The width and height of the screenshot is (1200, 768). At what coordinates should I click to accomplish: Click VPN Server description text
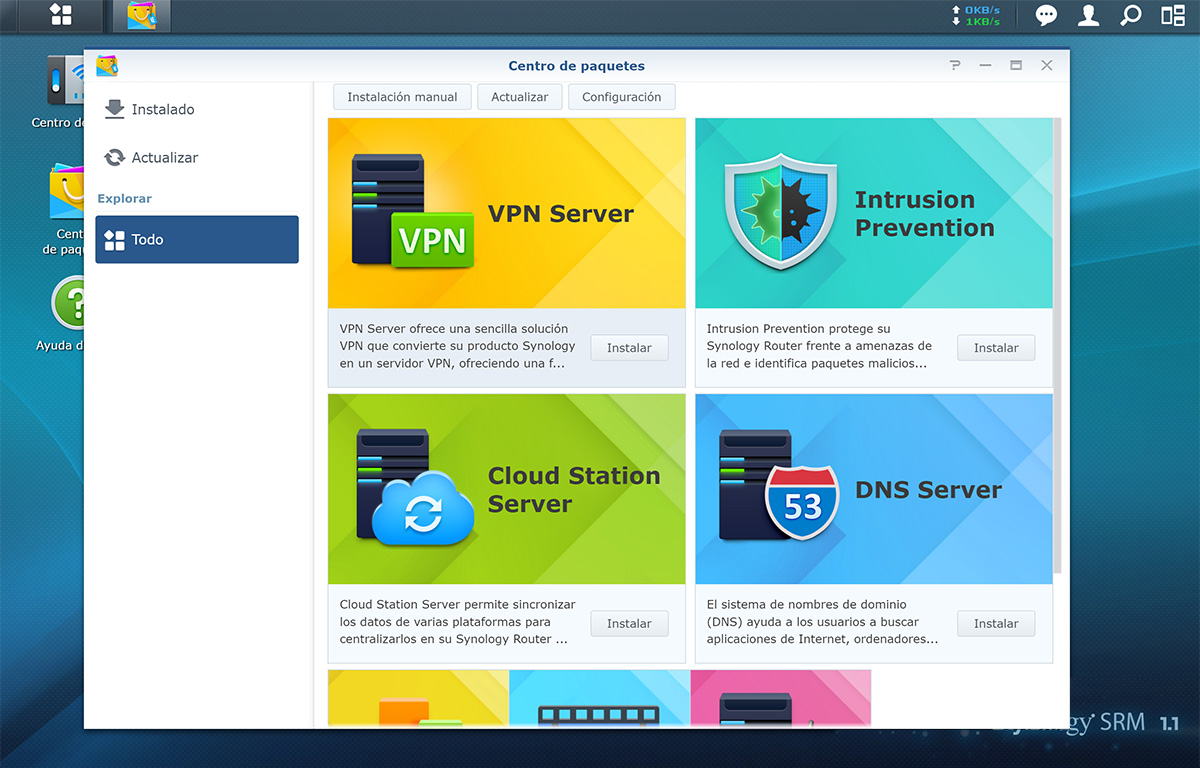pyautogui.click(x=457, y=346)
